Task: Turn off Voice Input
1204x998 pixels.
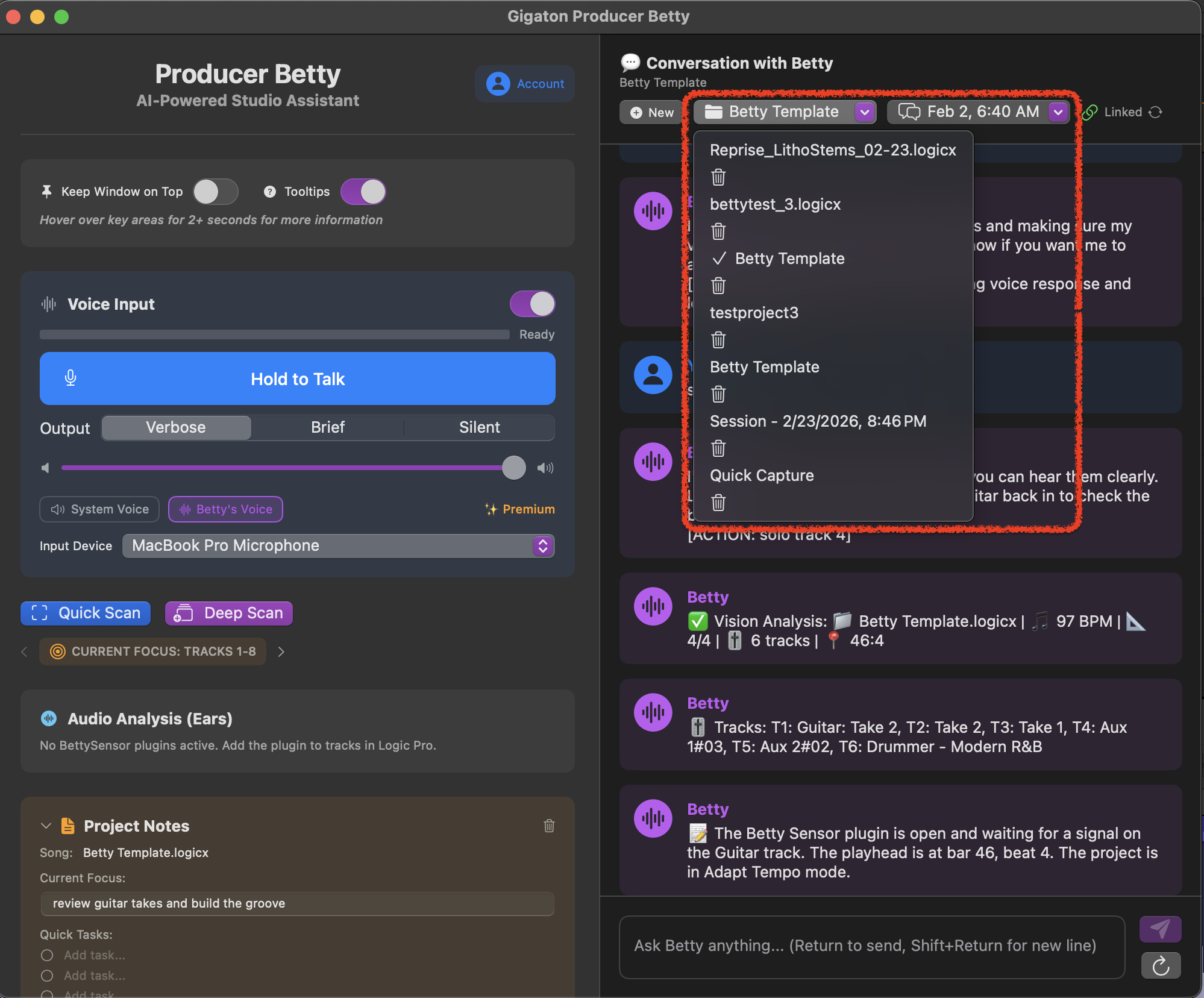Action: (x=531, y=304)
